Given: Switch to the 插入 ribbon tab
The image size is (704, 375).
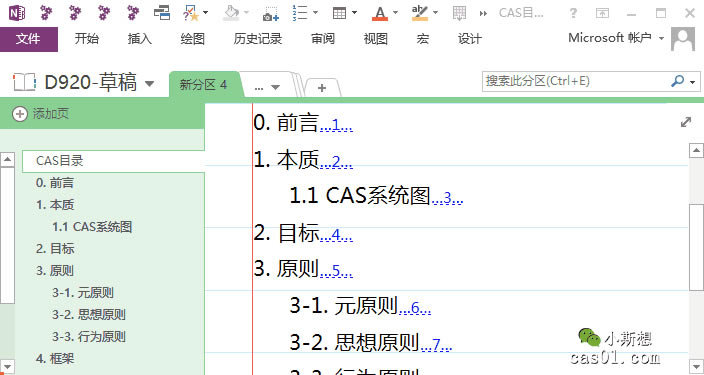Looking at the screenshot, I should tap(140, 39).
